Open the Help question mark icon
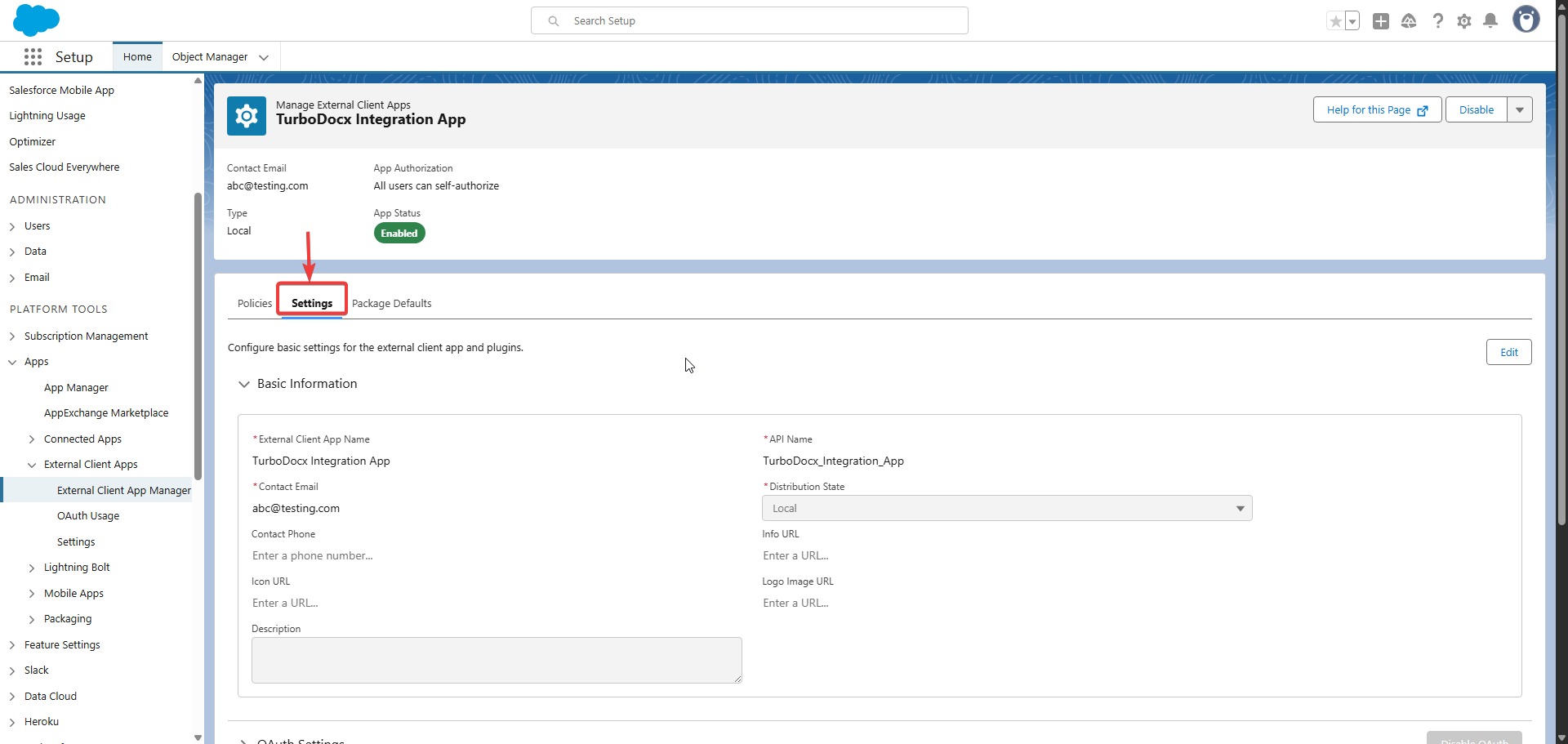1568x744 pixels. click(x=1437, y=21)
